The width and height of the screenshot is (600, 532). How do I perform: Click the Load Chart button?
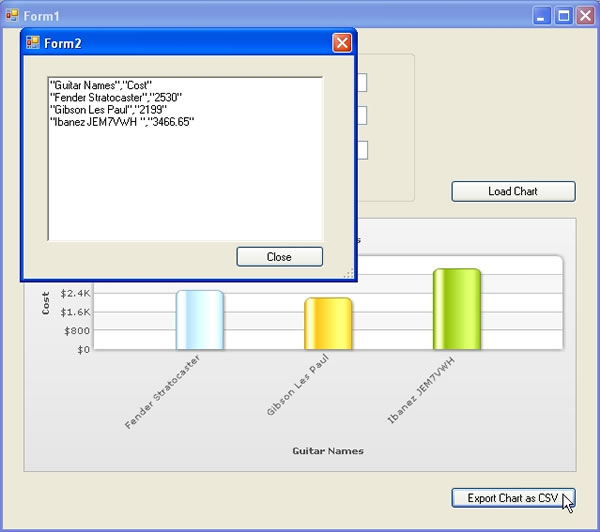pos(513,191)
